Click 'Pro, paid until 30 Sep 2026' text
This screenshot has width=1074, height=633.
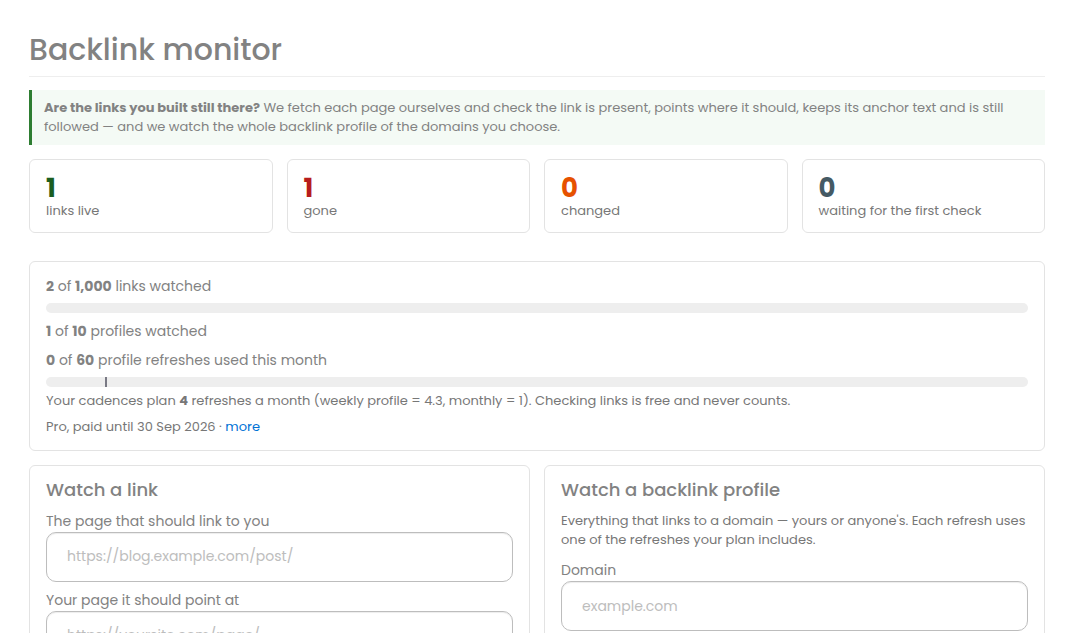[130, 426]
